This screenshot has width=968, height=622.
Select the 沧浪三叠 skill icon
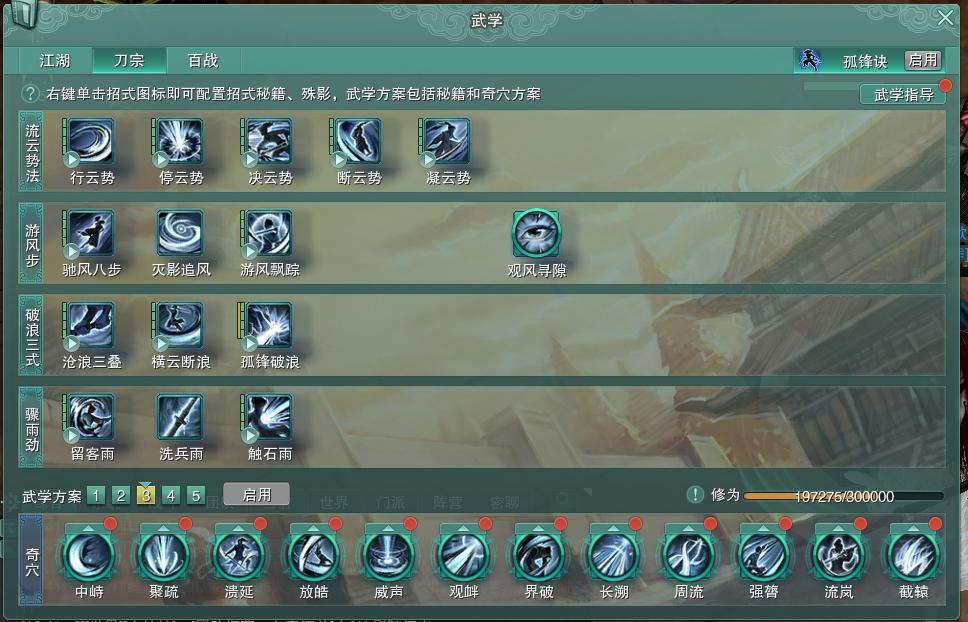[91, 325]
